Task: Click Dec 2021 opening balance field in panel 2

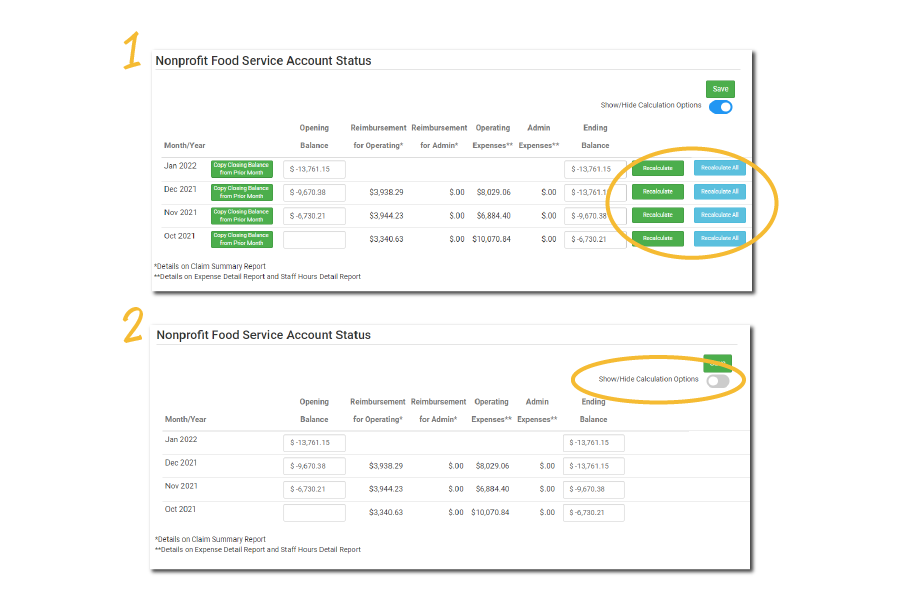Action: pyautogui.click(x=314, y=466)
